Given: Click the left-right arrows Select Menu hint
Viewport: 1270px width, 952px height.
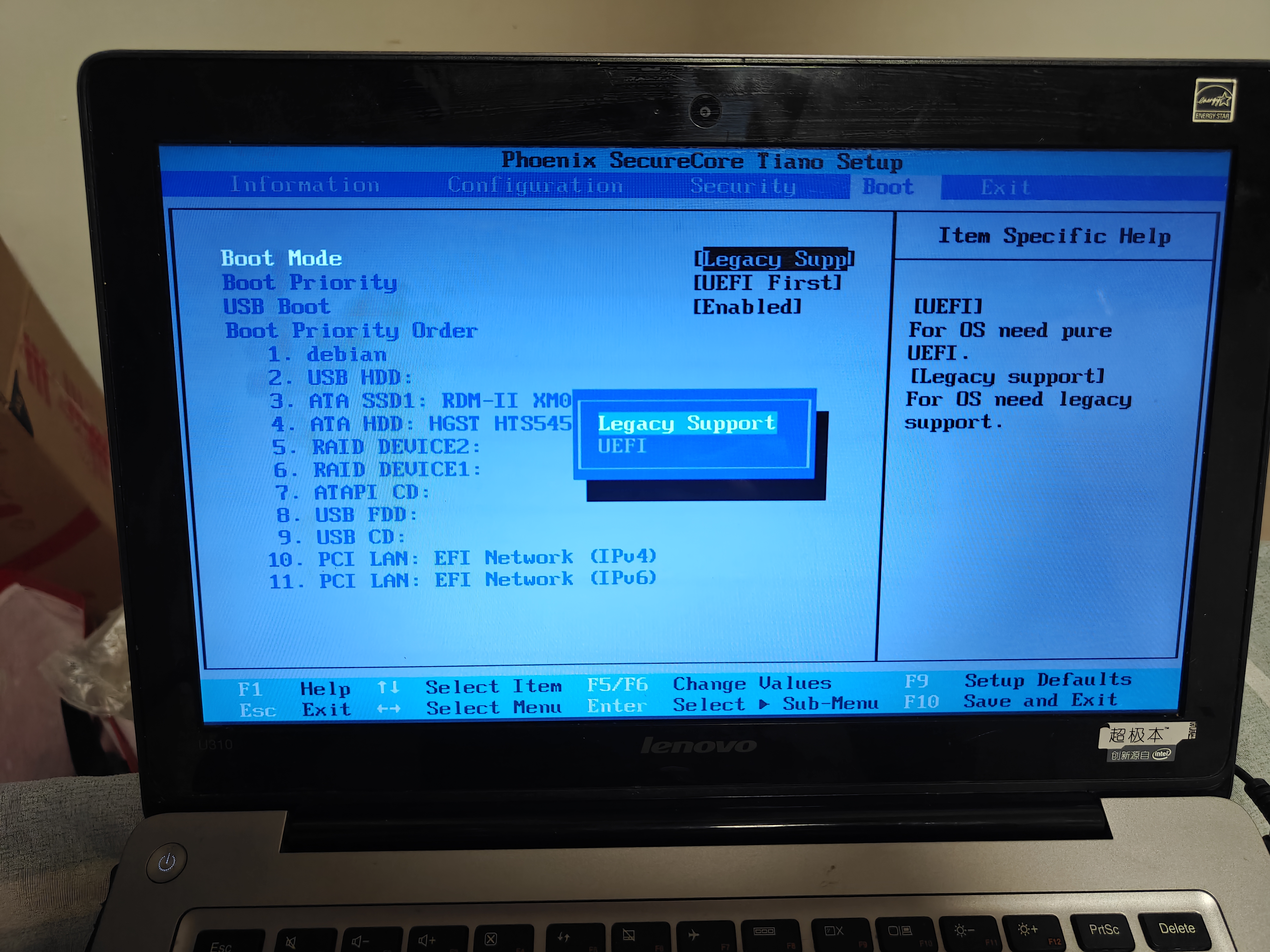Looking at the screenshot, I should [470, 707].
